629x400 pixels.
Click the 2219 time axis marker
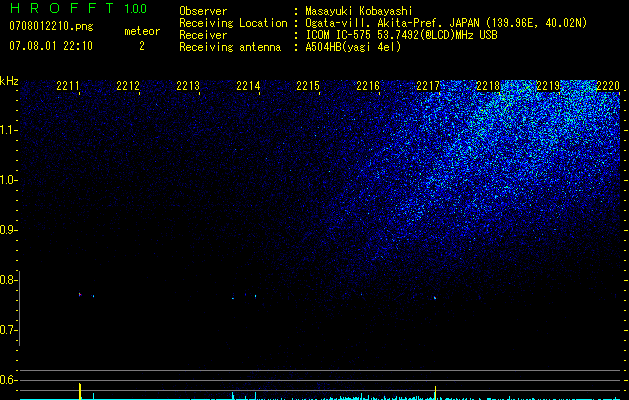548,86
